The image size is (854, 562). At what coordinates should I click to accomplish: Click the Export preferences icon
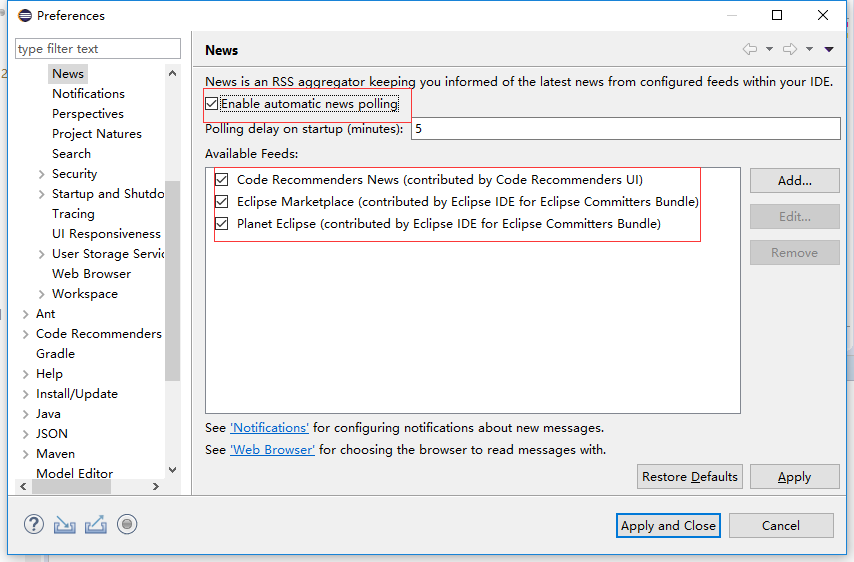pyautogui.click(x=96, y=524)
